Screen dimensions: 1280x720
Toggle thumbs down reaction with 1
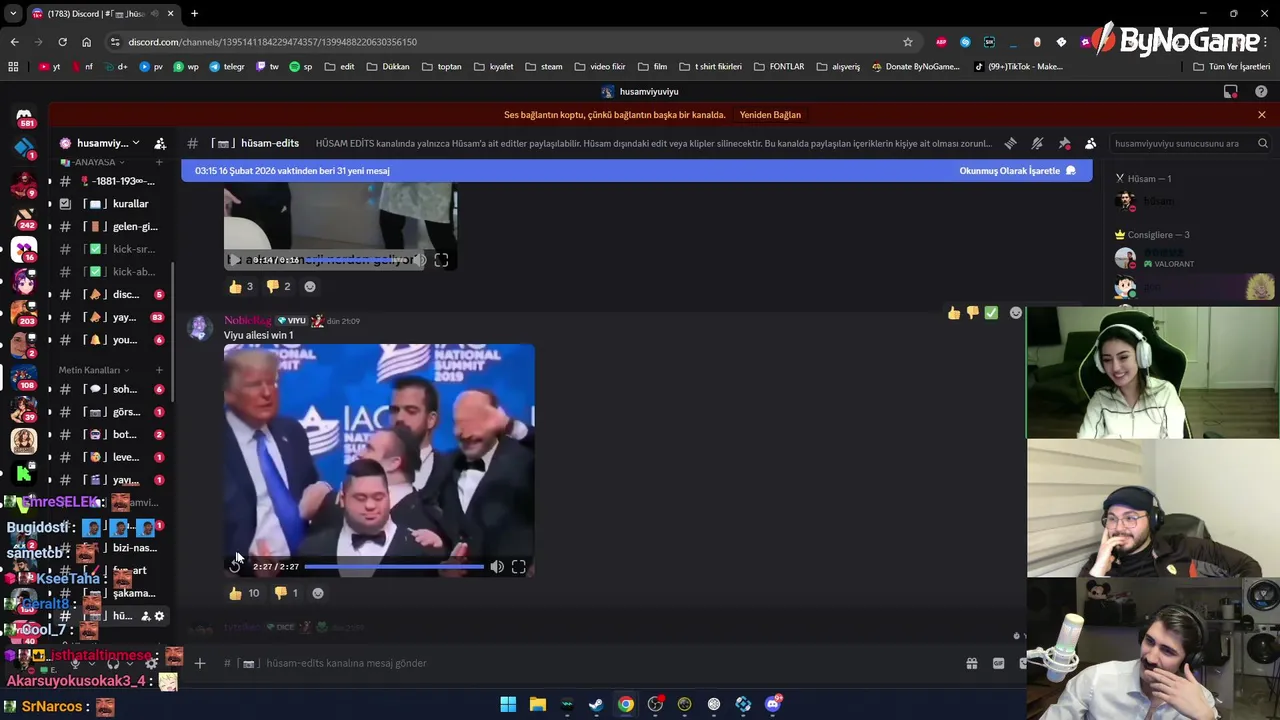pos(286,593)
